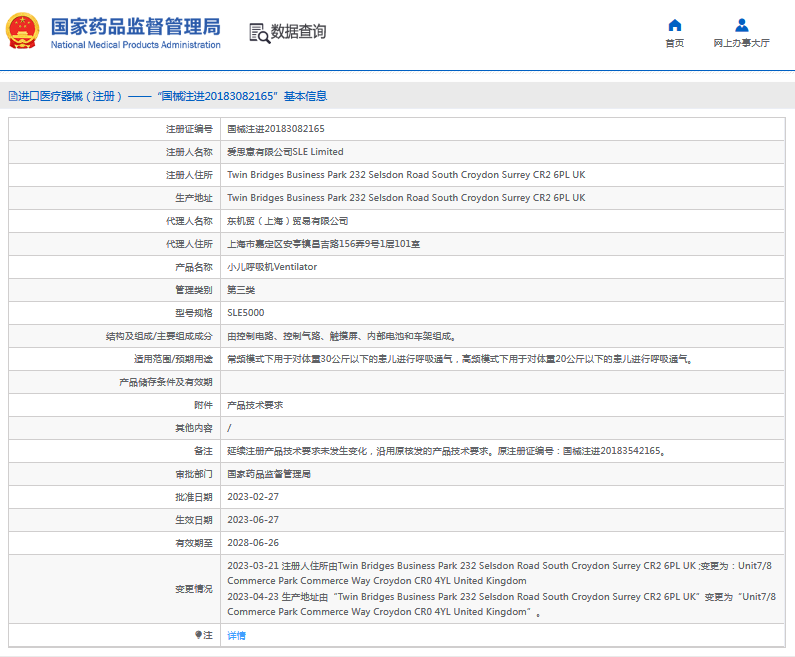Screen dimensions: 795x657
Task: Click the document icon before 进口医疗器械
Action: 12,96
